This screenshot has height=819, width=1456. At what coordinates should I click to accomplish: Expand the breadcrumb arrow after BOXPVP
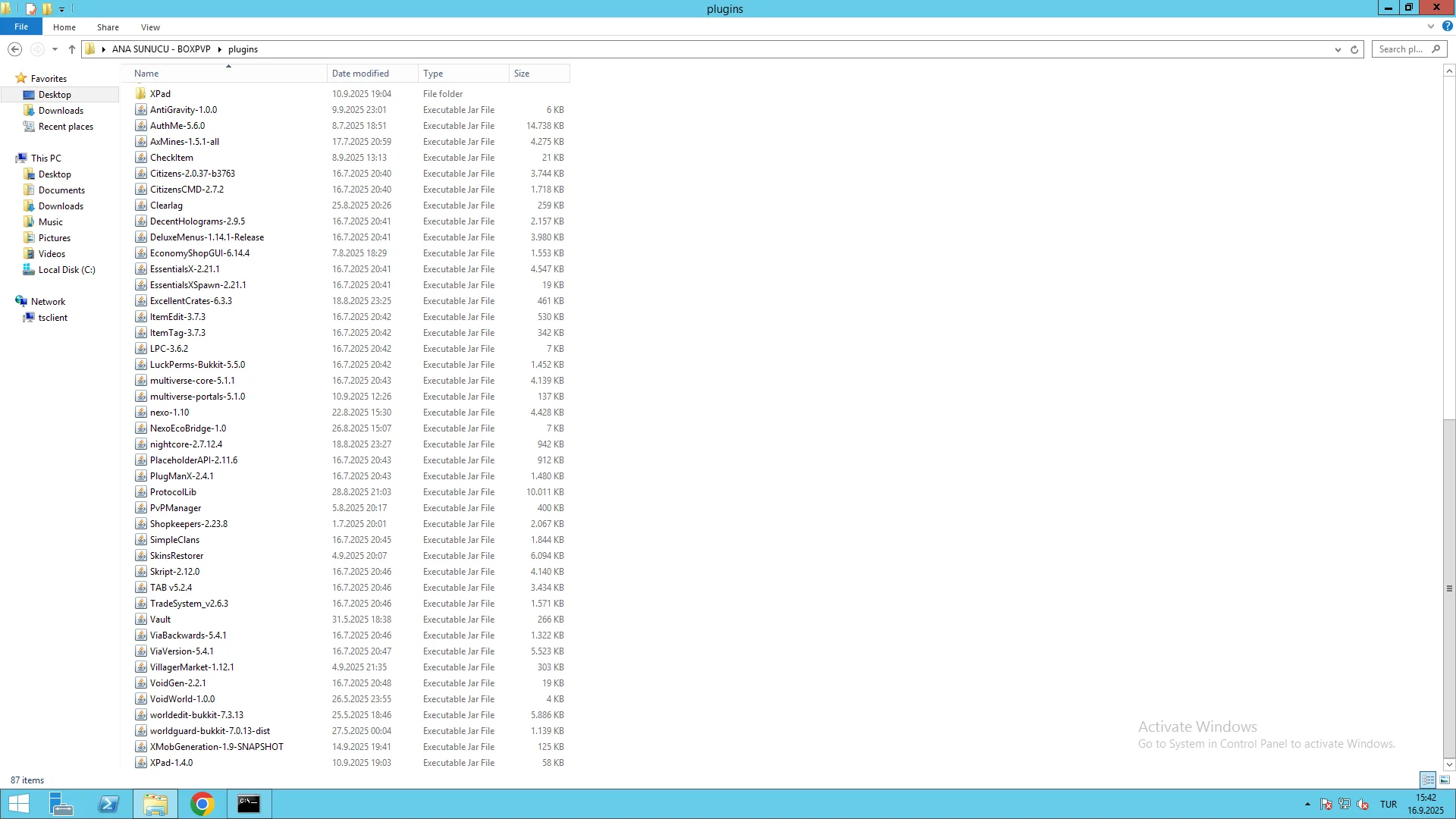[219, 49]
